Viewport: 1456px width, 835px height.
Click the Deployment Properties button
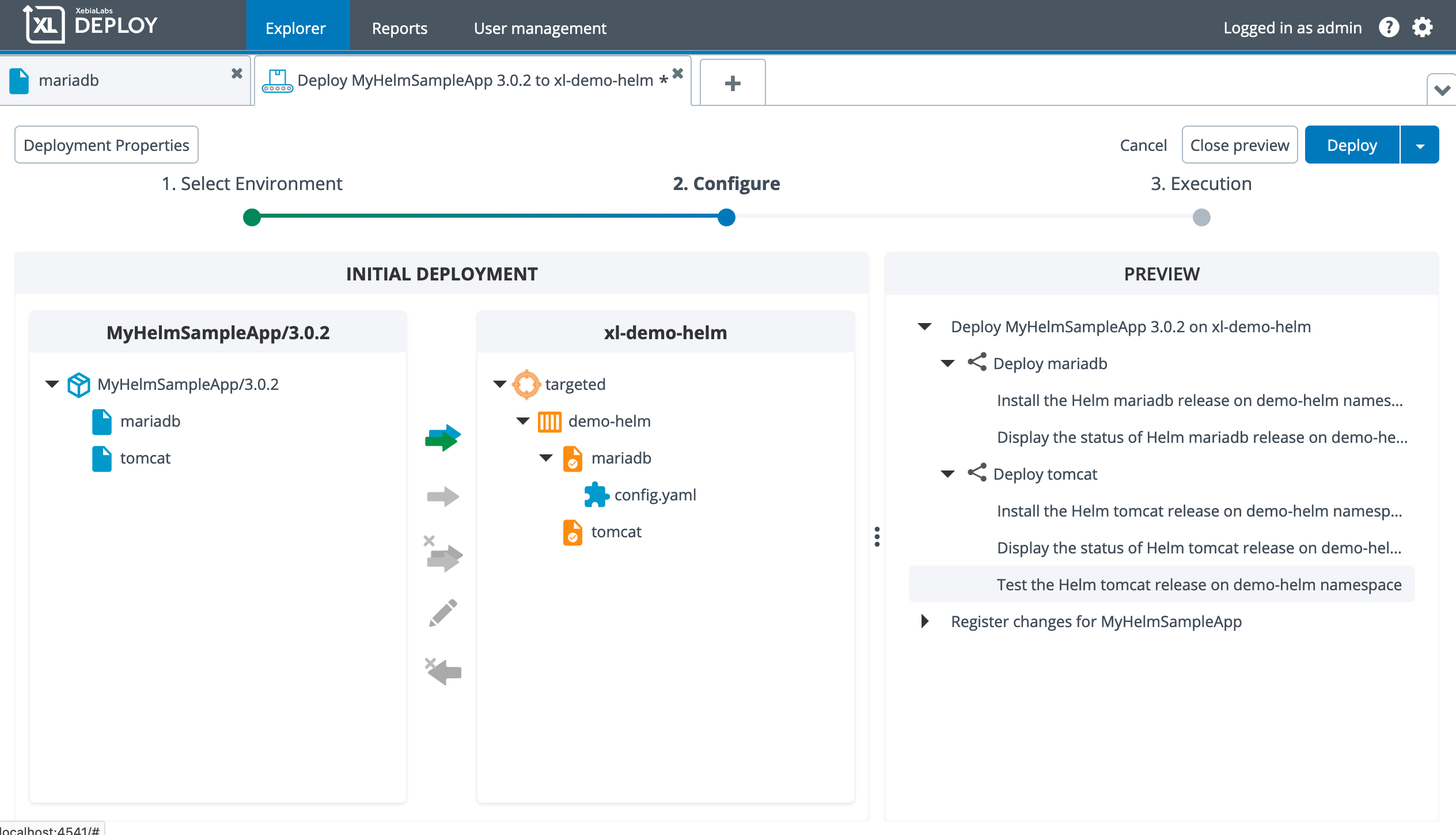107,145
